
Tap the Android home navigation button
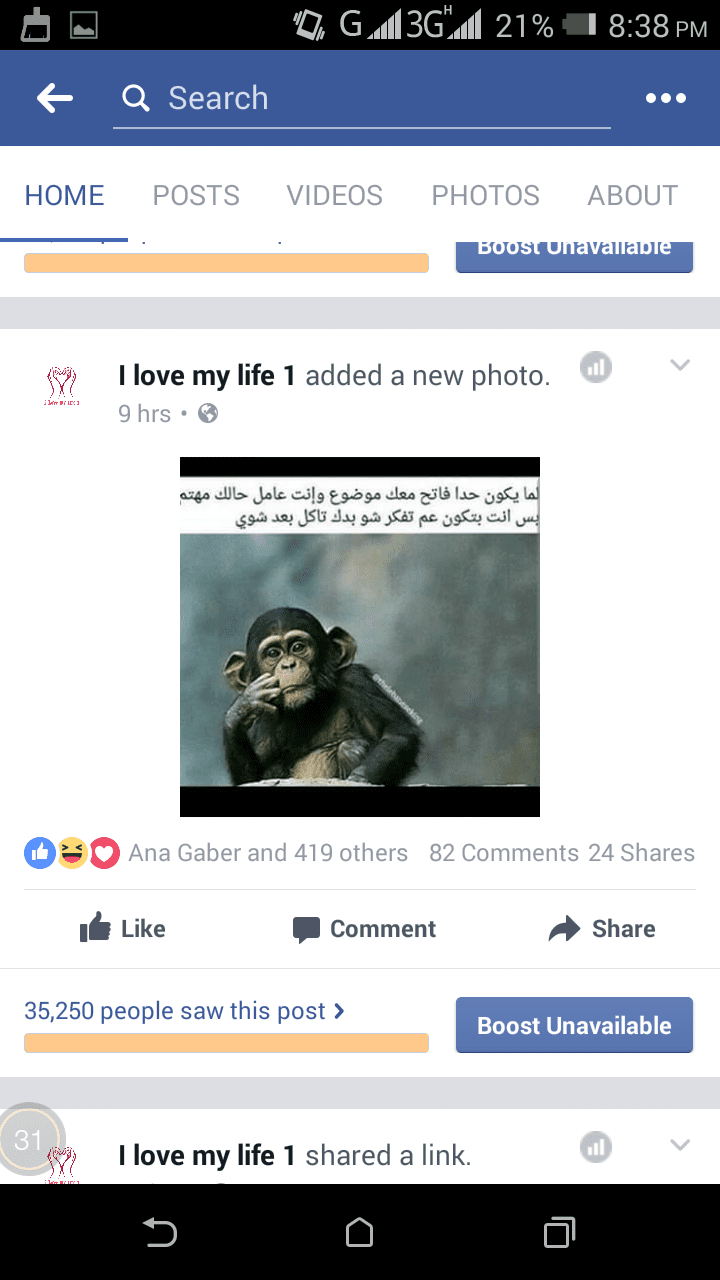359,1233
